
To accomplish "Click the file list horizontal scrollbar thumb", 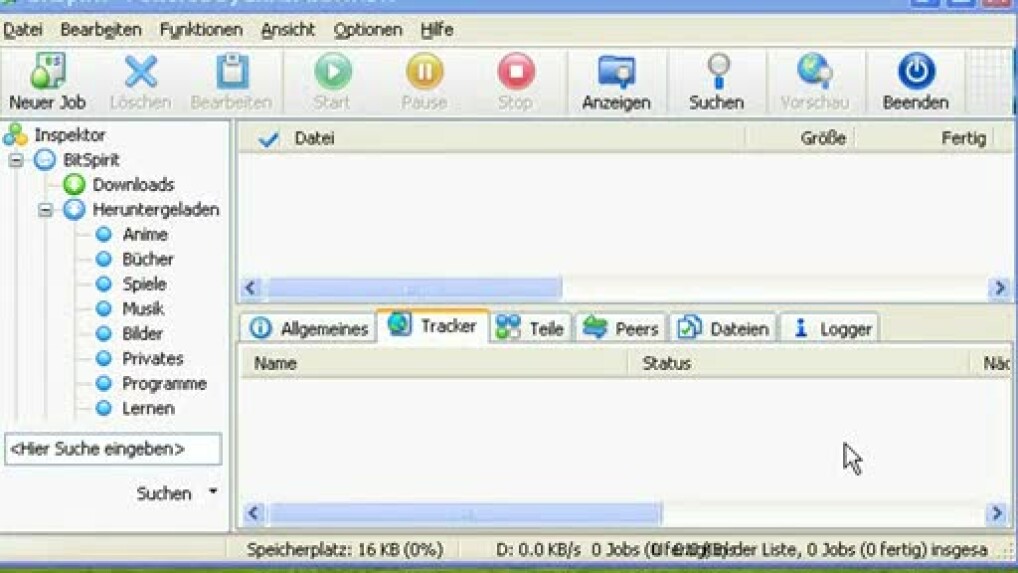I will click(412, 288).
